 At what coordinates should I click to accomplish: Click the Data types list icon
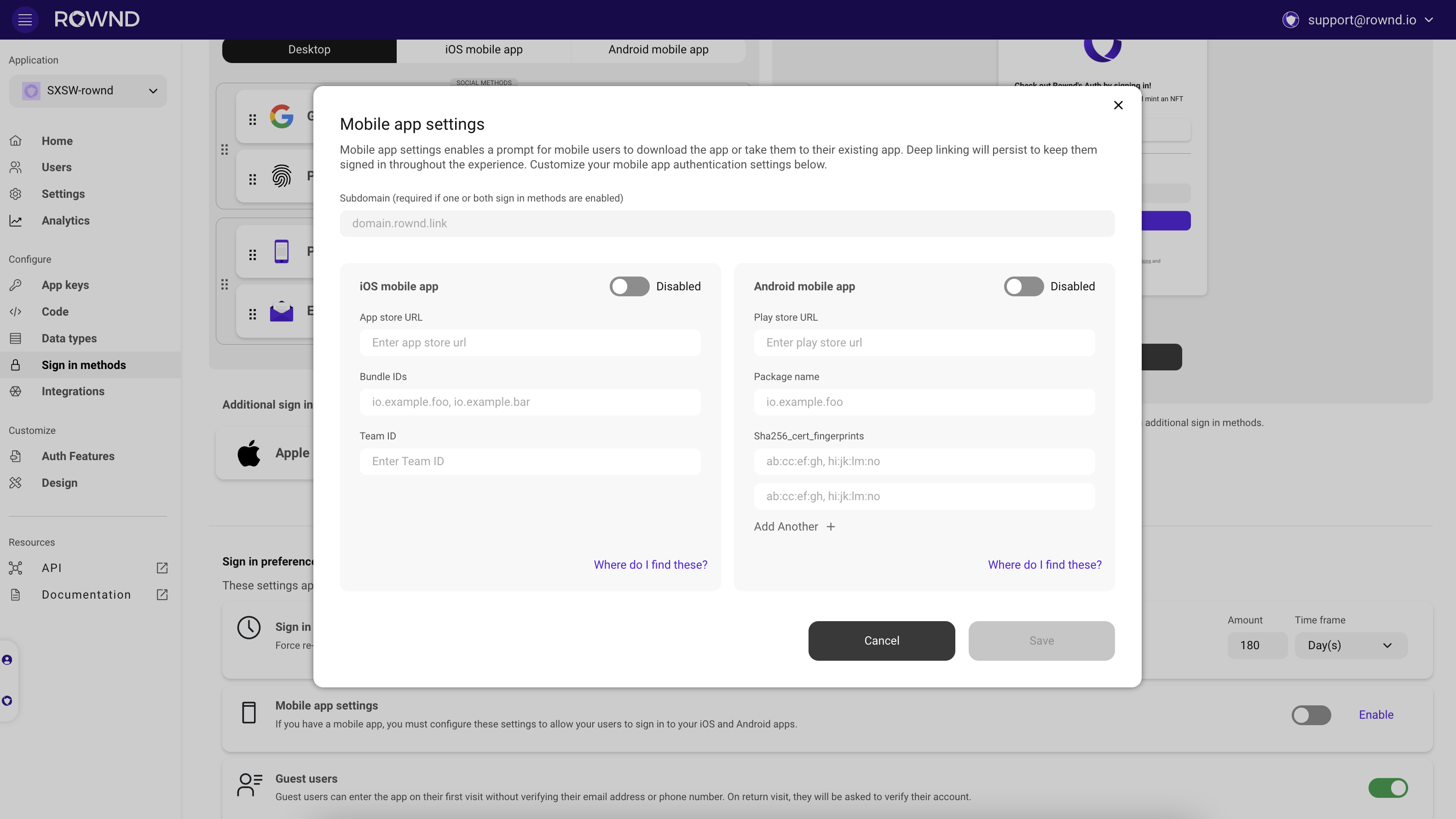pos(16,339)
